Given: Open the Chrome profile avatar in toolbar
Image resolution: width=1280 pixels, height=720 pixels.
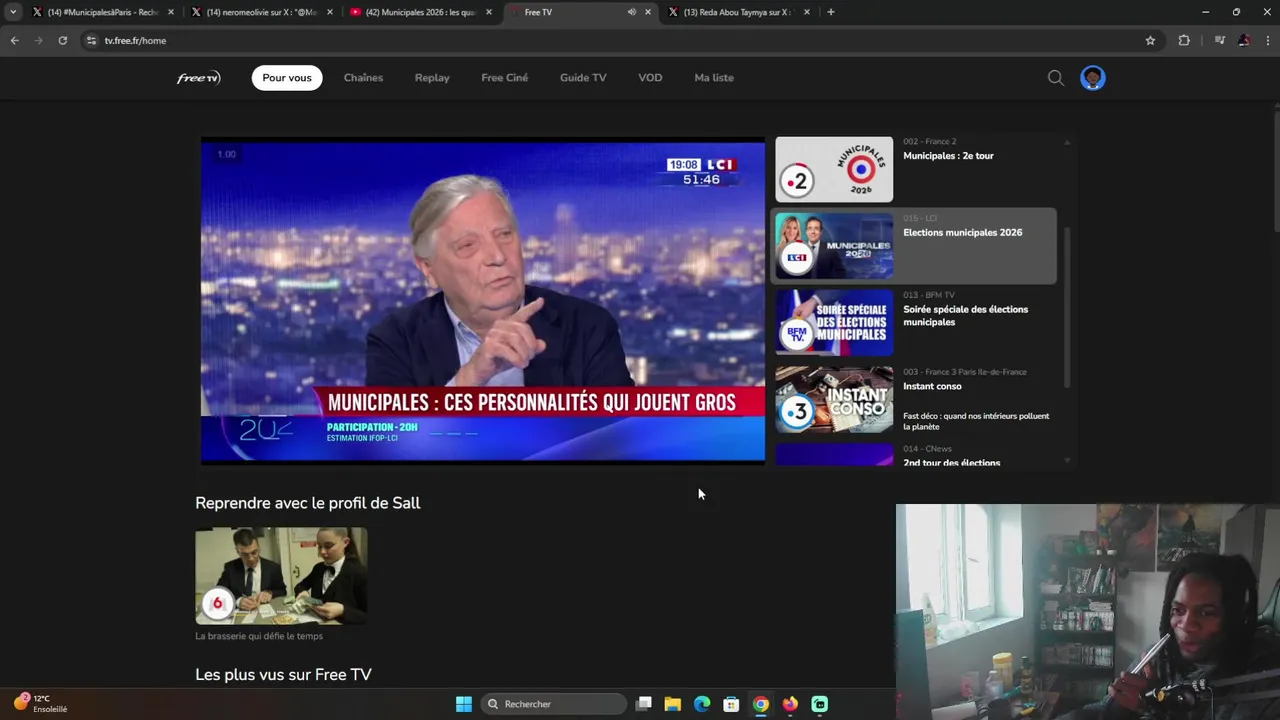Looking at the screenshot, I should 1243,40.
